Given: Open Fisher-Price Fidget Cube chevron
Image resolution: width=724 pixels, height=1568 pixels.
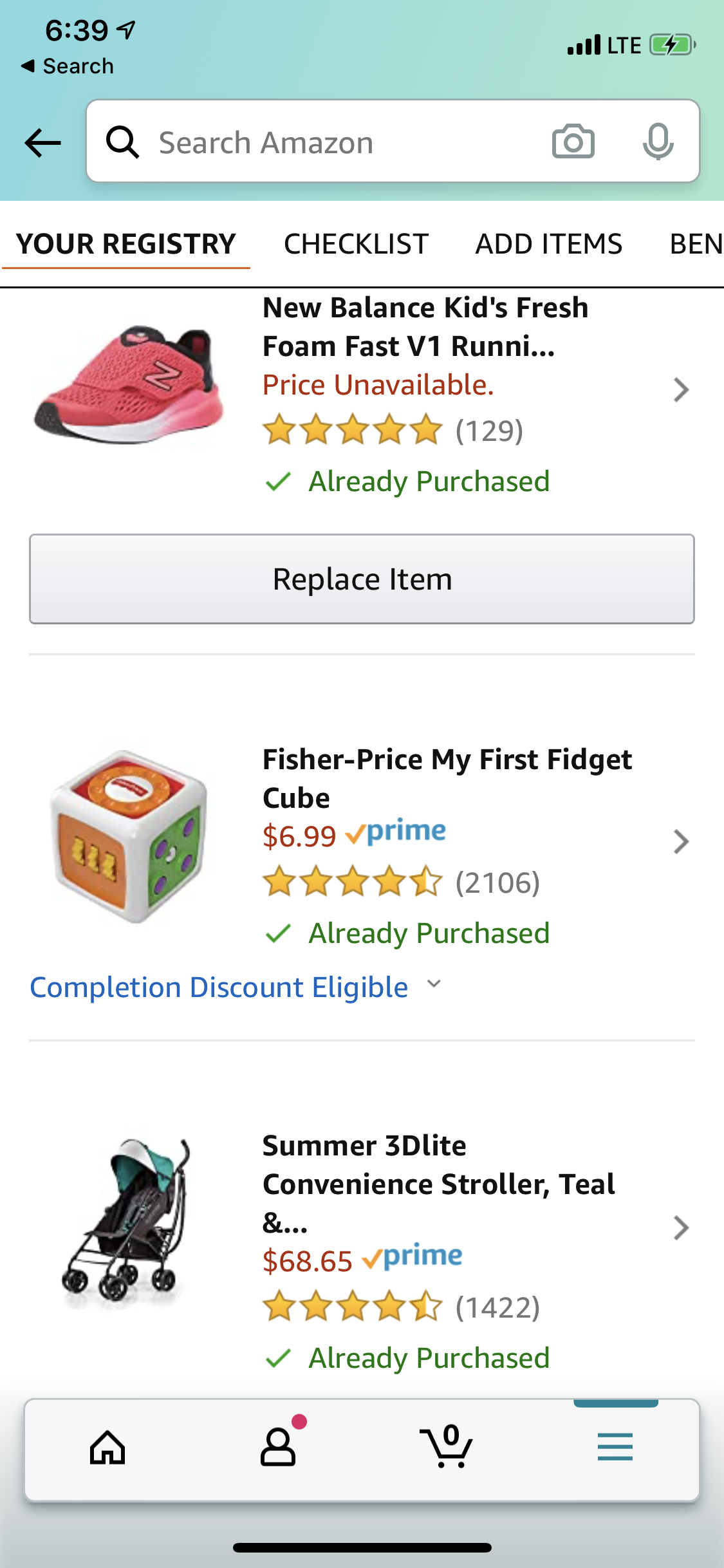Looking at the screenshot, I should coord(681,842).
